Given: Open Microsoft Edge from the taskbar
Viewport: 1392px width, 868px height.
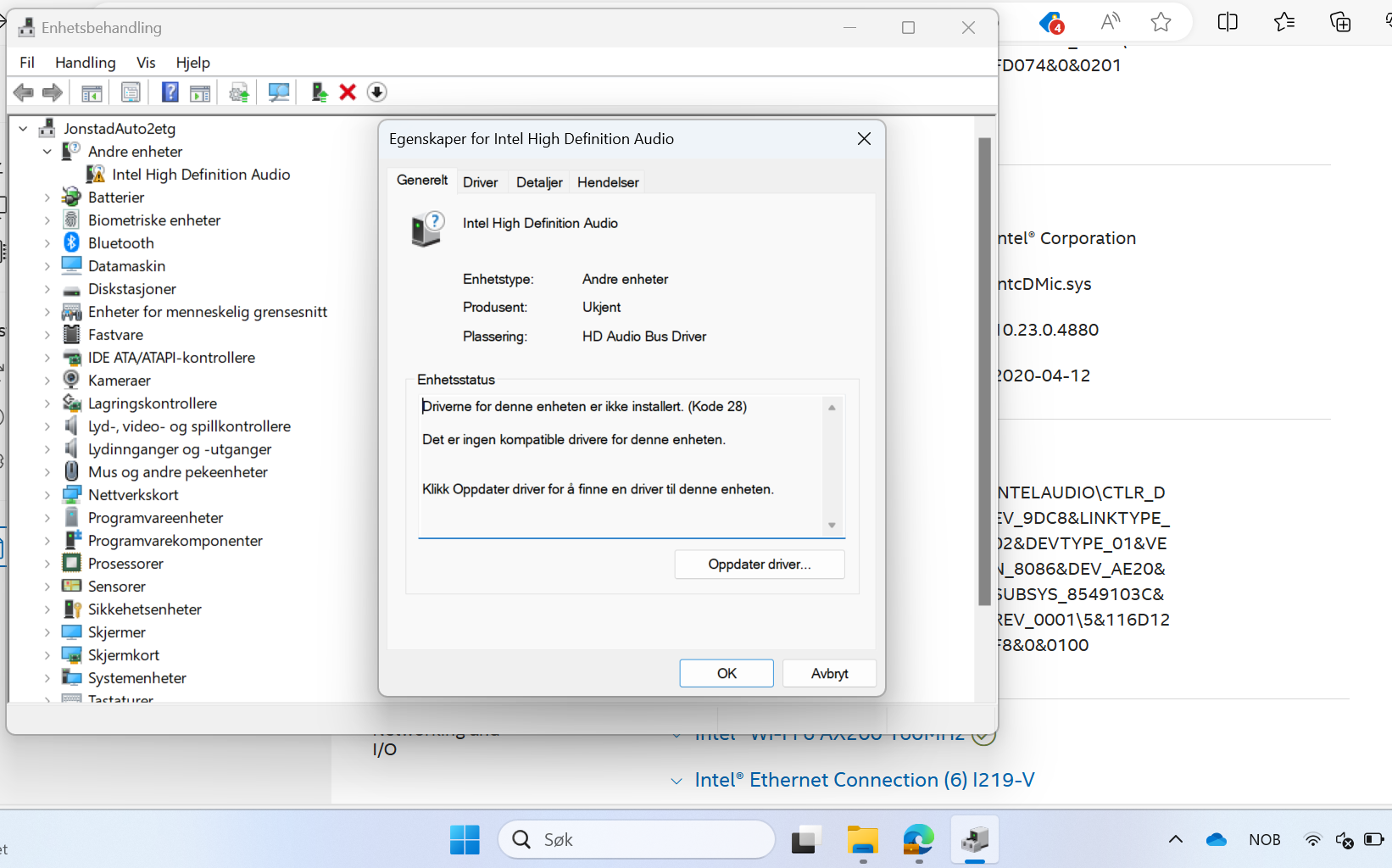Looking at the screenshot, I should coord(918,840).
